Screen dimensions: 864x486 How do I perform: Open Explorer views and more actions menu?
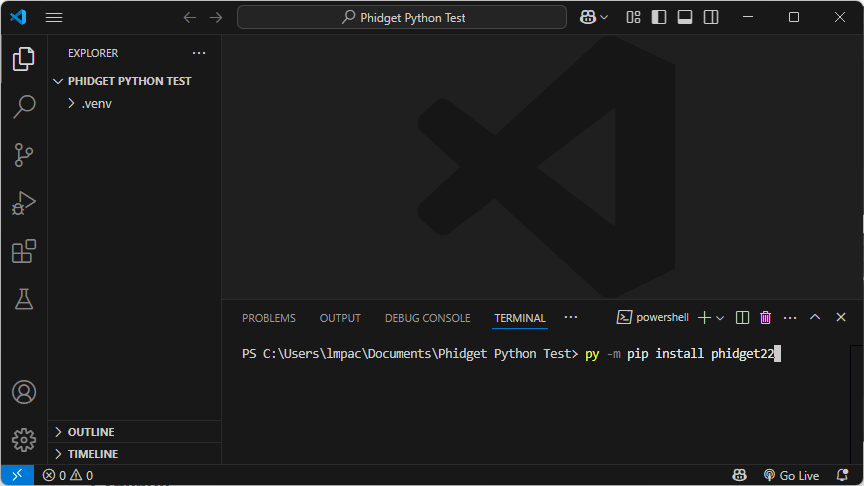(x=199, y=53)
